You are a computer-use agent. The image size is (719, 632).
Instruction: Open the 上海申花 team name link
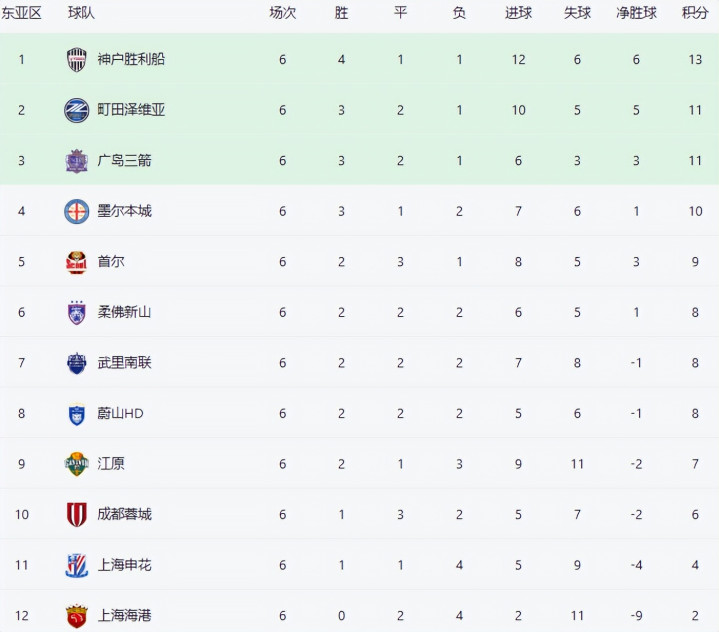[124, 565]
